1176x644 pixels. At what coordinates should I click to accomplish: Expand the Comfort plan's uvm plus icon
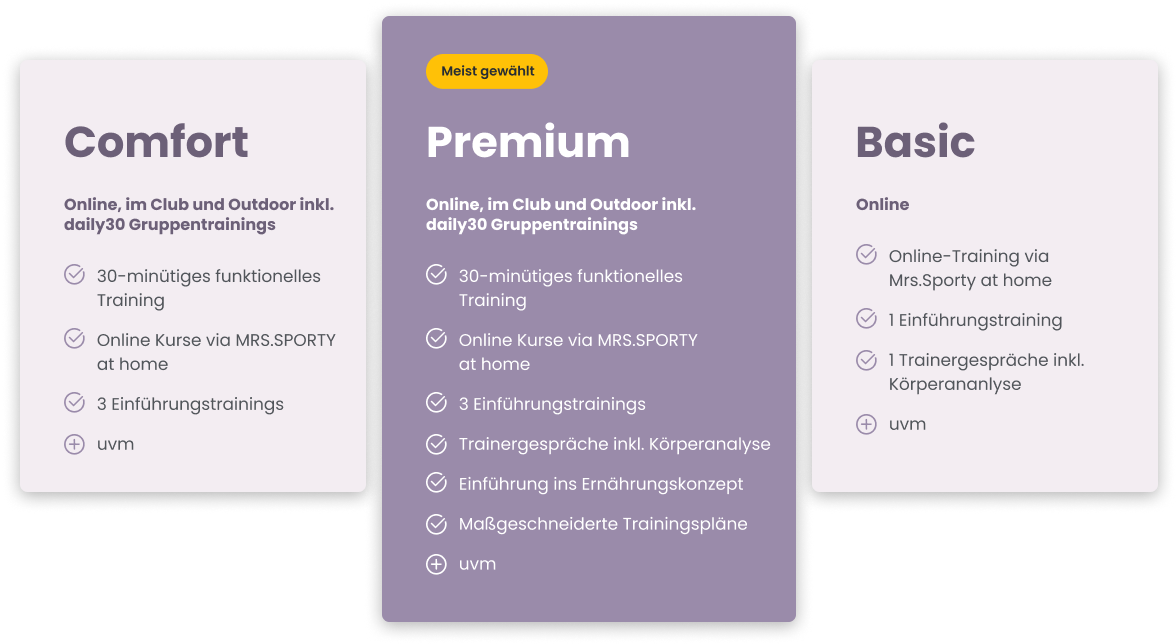coord(74,444)
